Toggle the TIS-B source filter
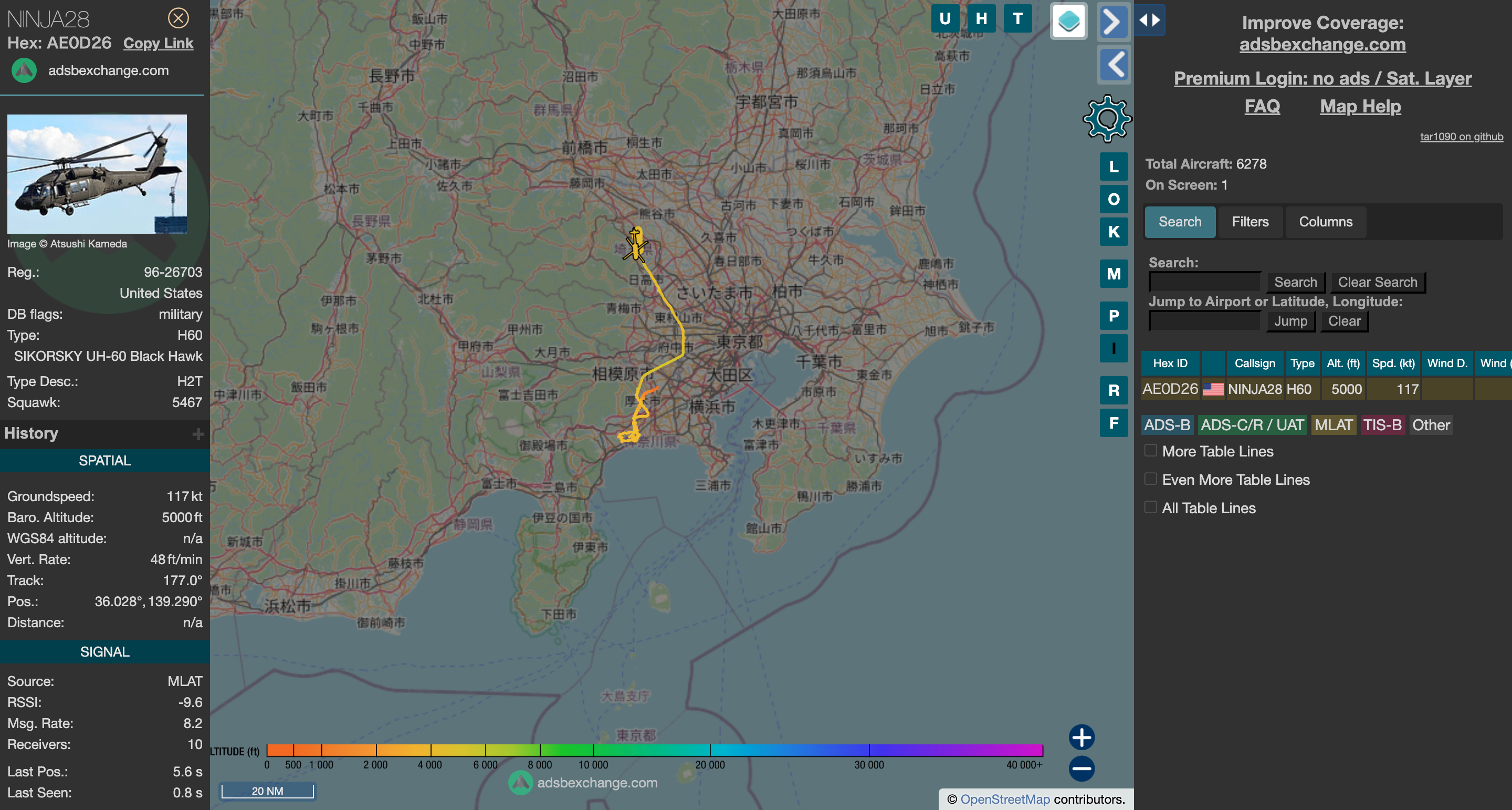The width and height of the screenshot is (1512, 810). (x=1382, y=424)
